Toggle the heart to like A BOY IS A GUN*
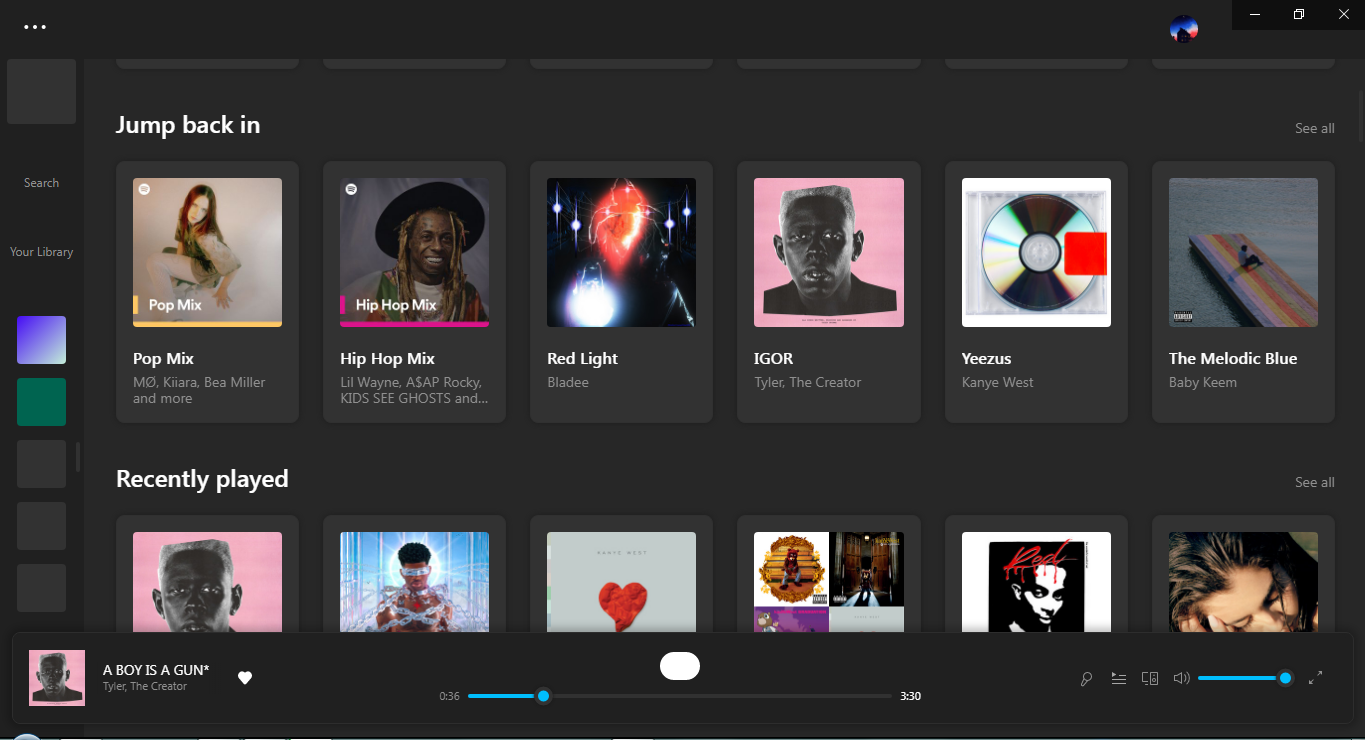 coord(244,678)
